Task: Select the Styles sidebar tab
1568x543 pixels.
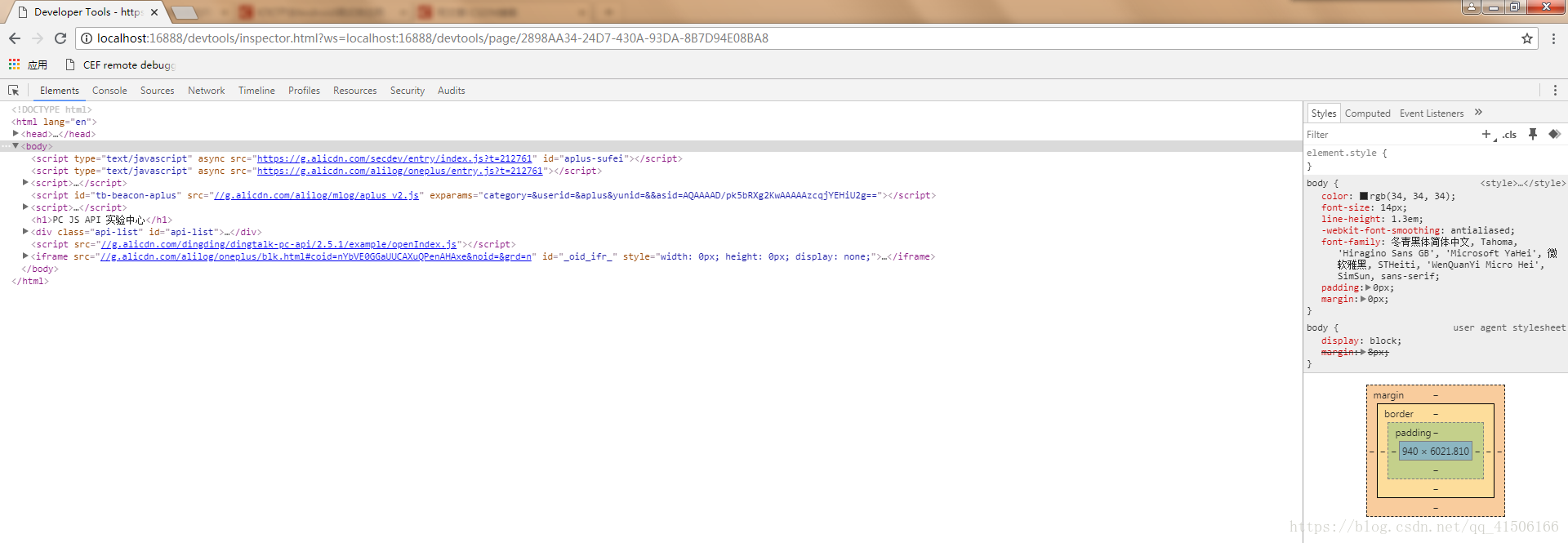Action: pyautogui.click(x=1324, y=113)
